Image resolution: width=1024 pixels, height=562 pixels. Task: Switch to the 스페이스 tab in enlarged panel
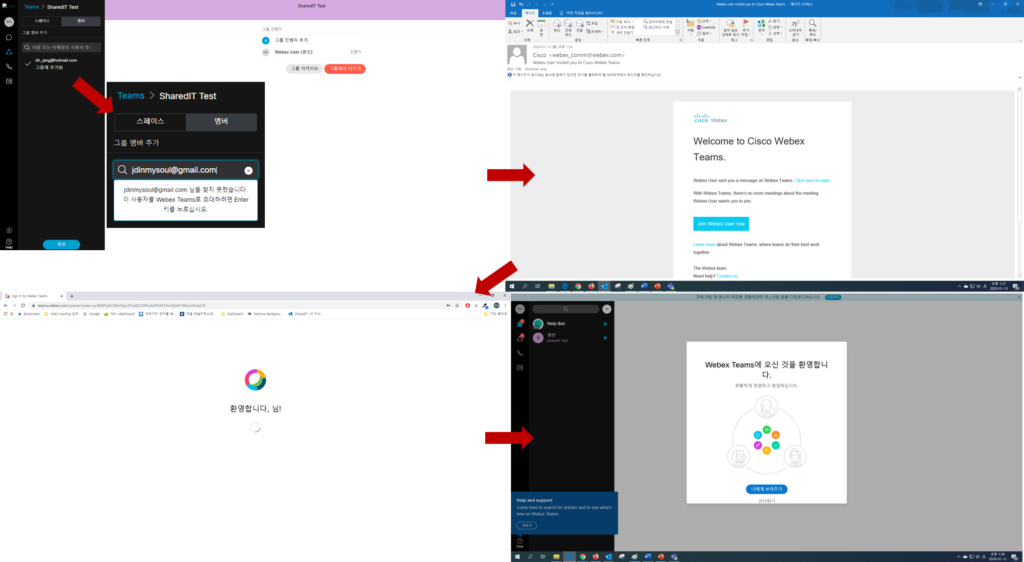pyautogui.click(x=150, y=122)
